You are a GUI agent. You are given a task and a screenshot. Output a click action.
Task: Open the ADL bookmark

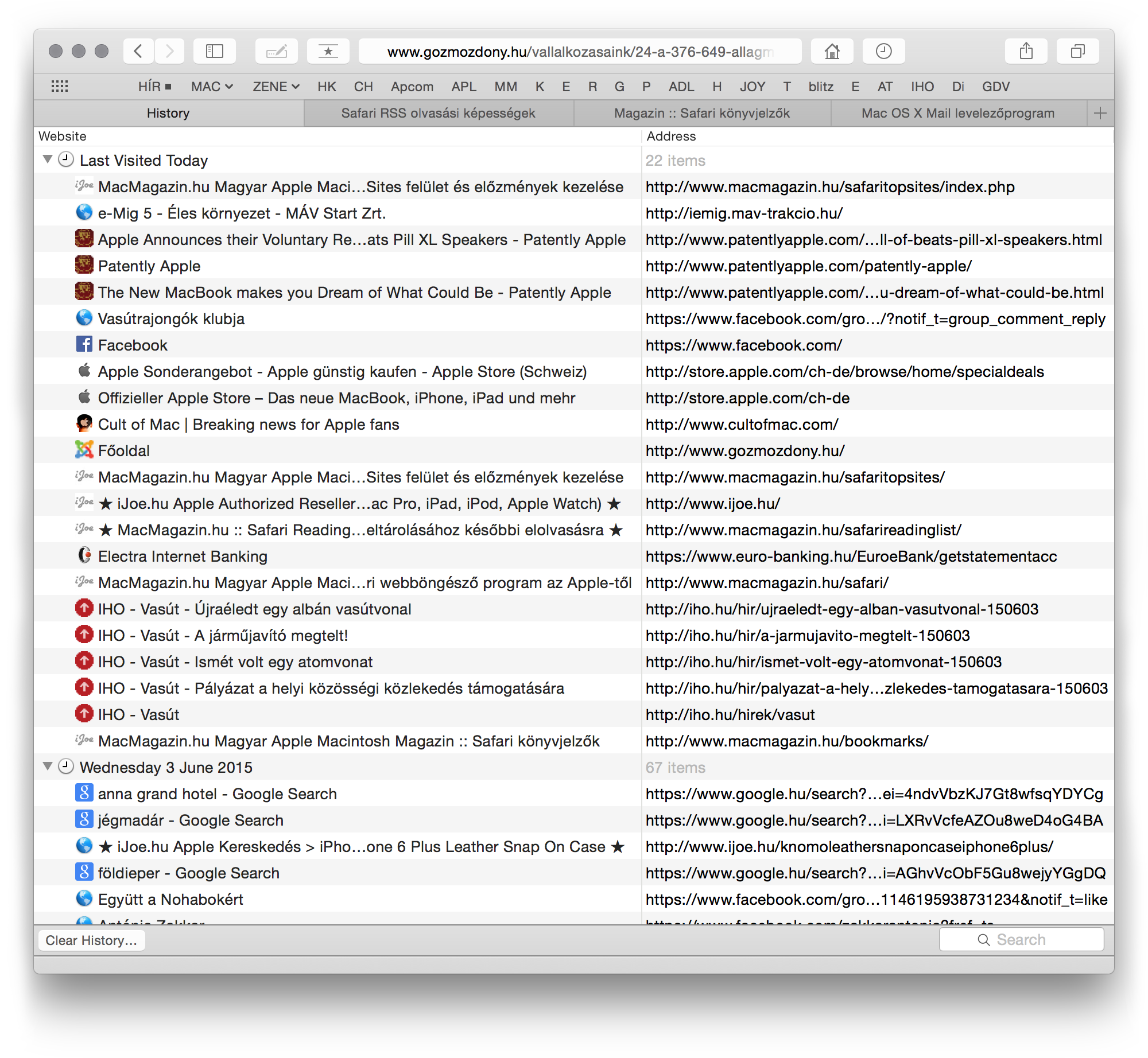click(681, 87)
